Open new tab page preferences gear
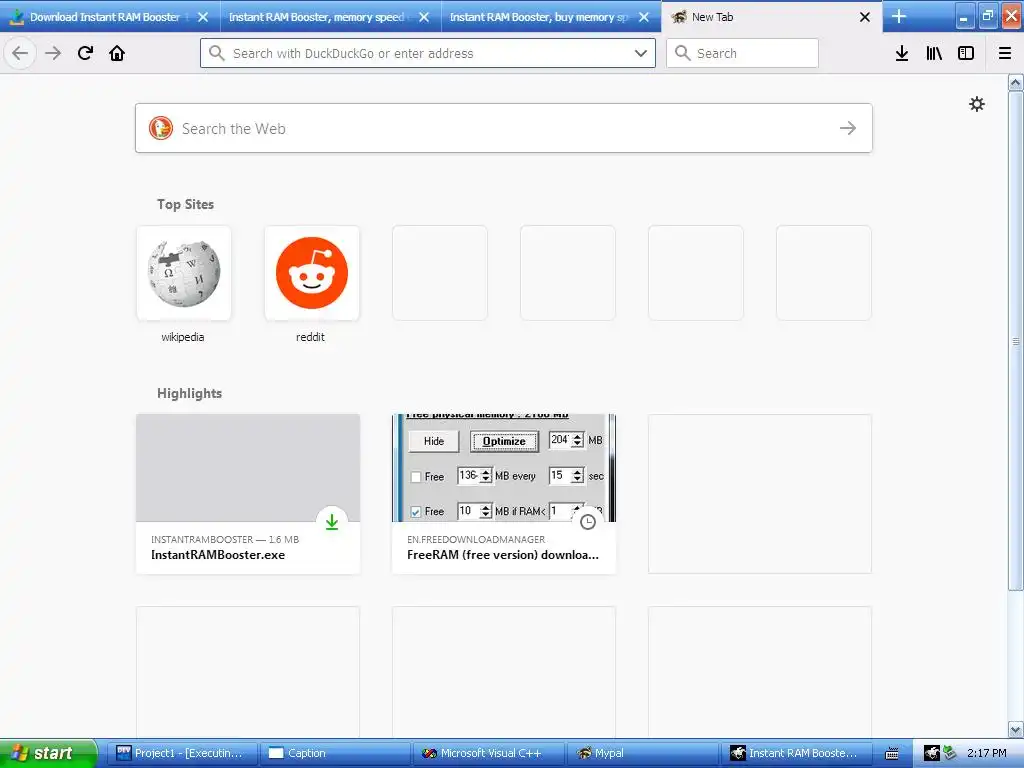This screenshot has height=768, width=1024. (977, 104)
